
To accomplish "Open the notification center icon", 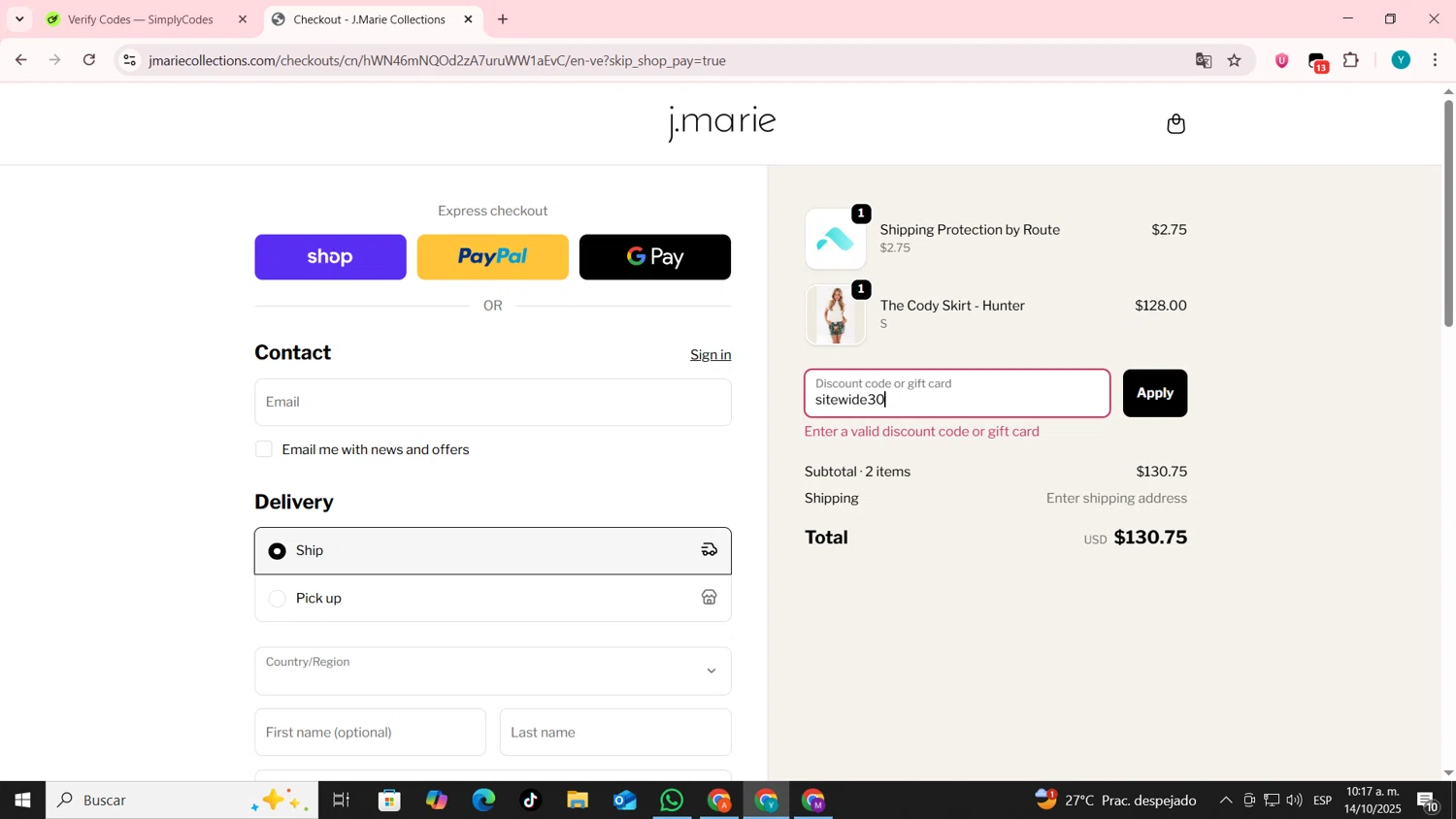I will tap(1429, 802).
